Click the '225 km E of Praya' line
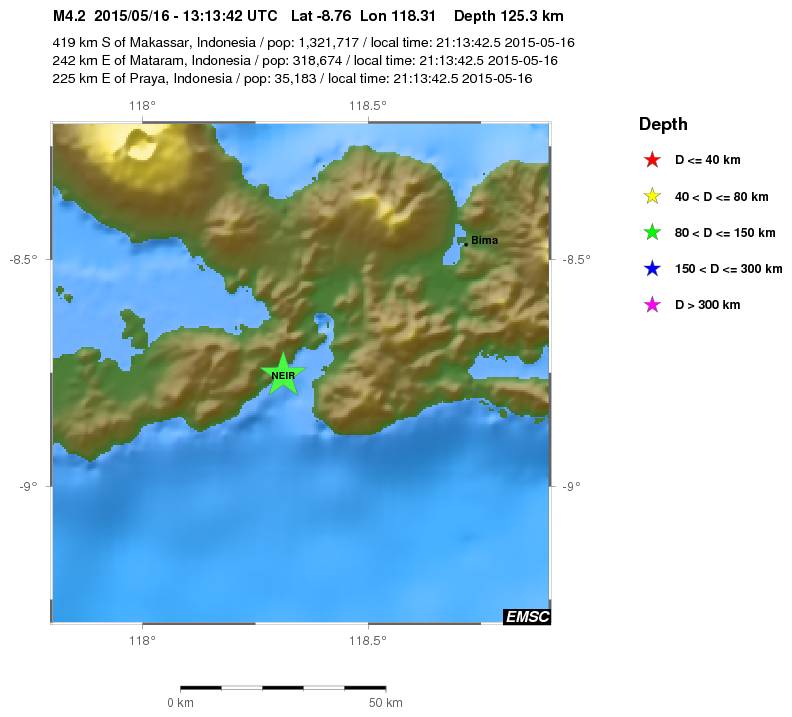This screenshot has width=792, height=717. pos(292,79)
